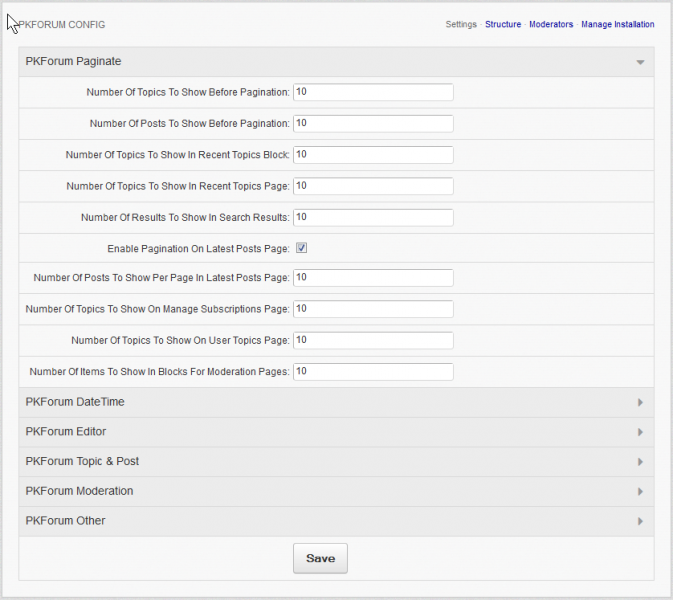Click the PKForum Other arrow icon

point(640,521)
